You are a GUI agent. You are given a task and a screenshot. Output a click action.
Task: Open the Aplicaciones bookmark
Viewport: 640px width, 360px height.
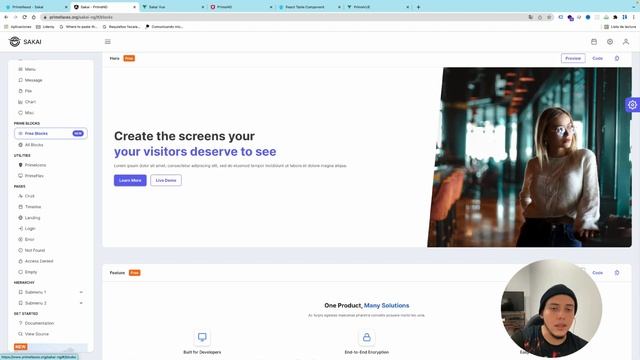pos(18,27)
